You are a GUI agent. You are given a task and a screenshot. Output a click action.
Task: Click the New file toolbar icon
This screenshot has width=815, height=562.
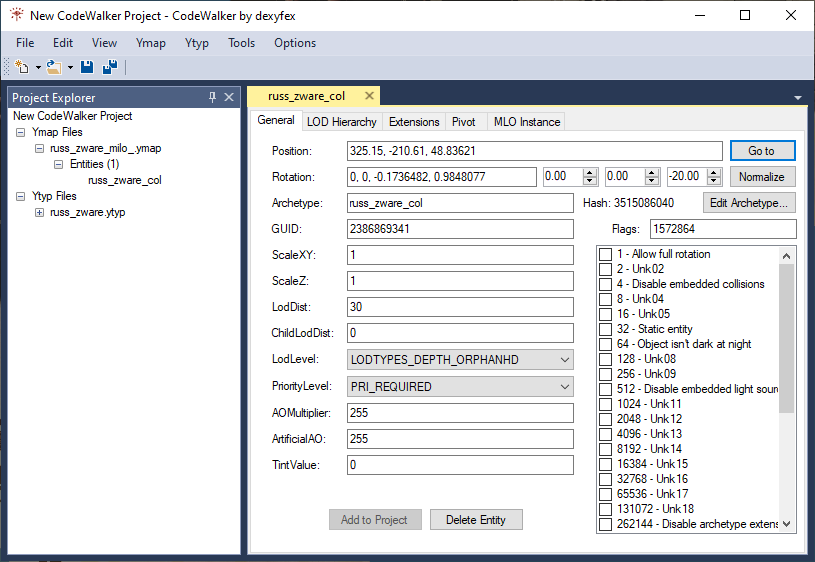[22, 67]
